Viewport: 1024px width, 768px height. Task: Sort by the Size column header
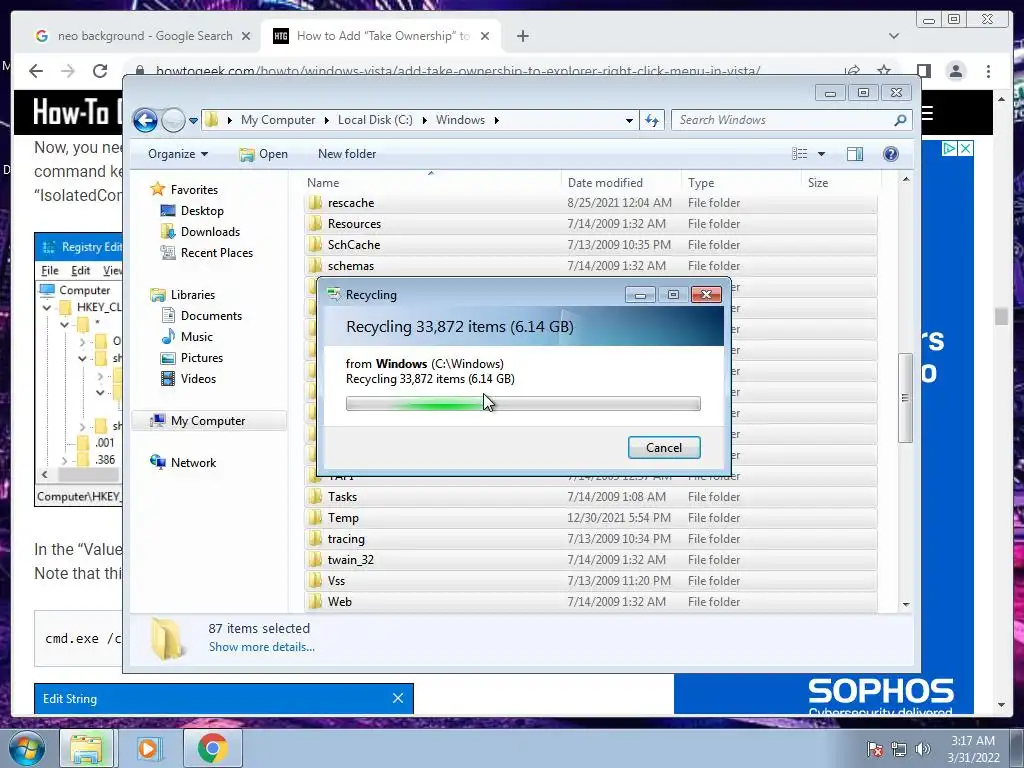(839, 183)
